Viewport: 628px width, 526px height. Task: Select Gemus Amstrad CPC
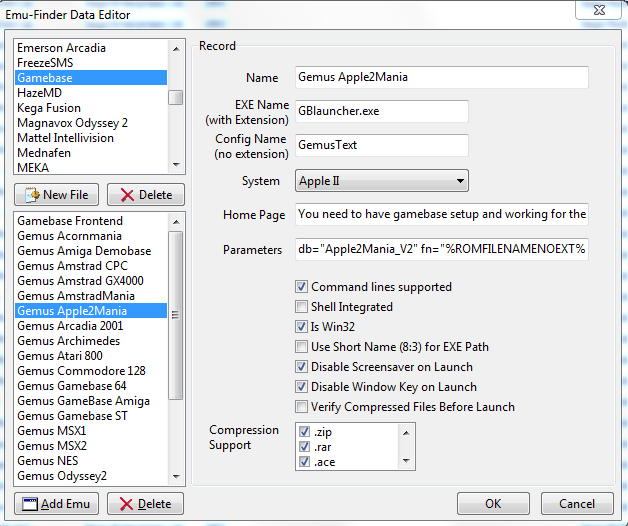pyautogui.click(x=91, y=266)
